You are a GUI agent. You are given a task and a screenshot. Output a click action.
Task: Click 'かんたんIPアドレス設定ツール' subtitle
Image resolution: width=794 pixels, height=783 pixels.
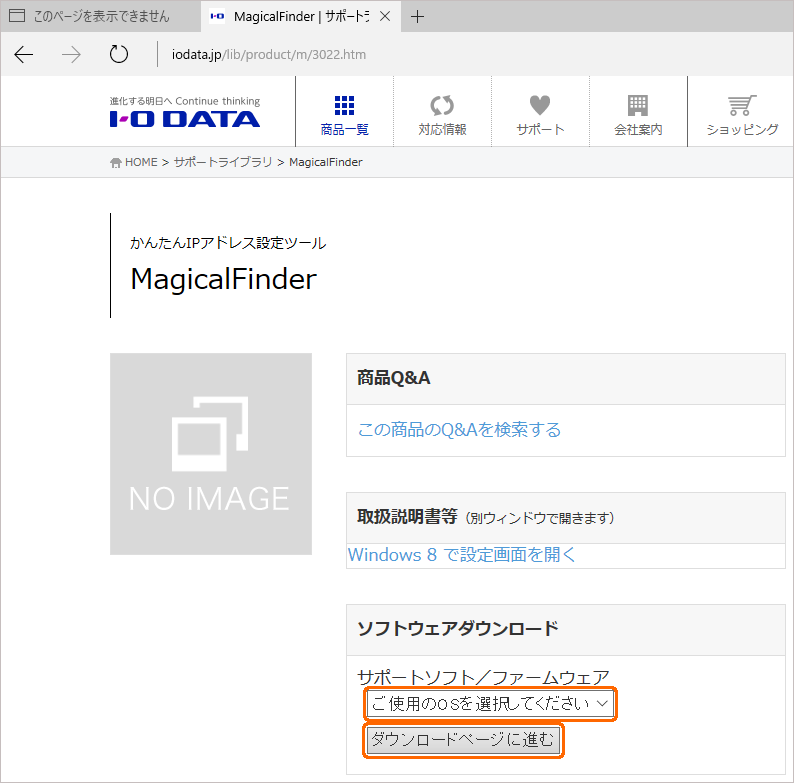coord(228,243)
